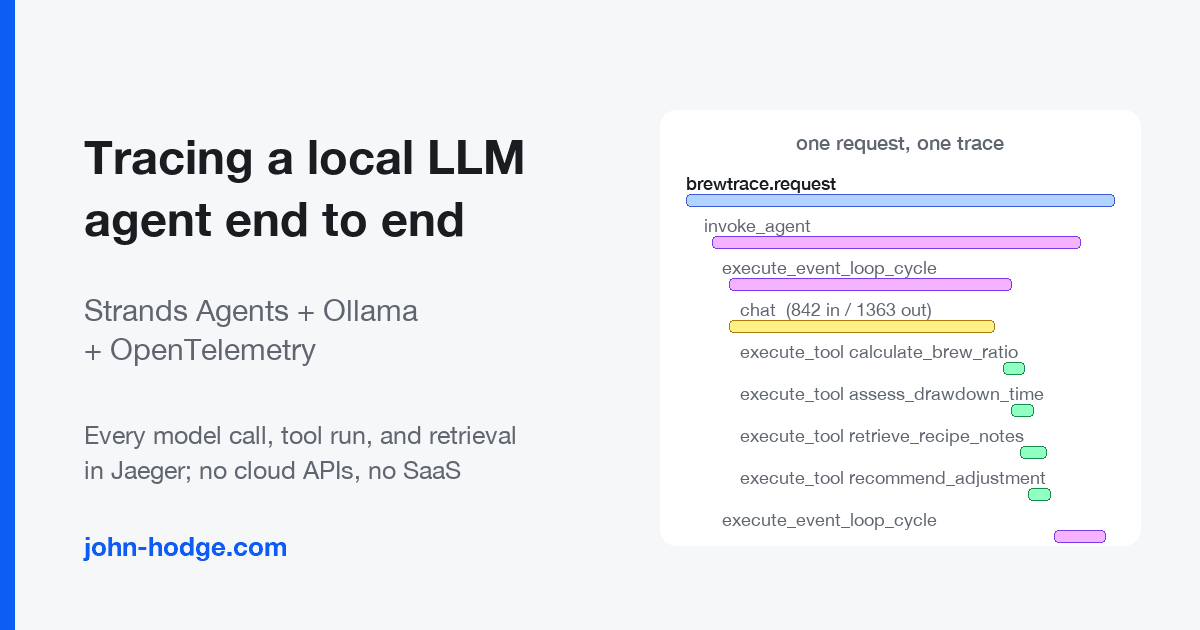
Task: Select the execute_tool assess_drawdown_time label
Action: [x=892, y=394]
